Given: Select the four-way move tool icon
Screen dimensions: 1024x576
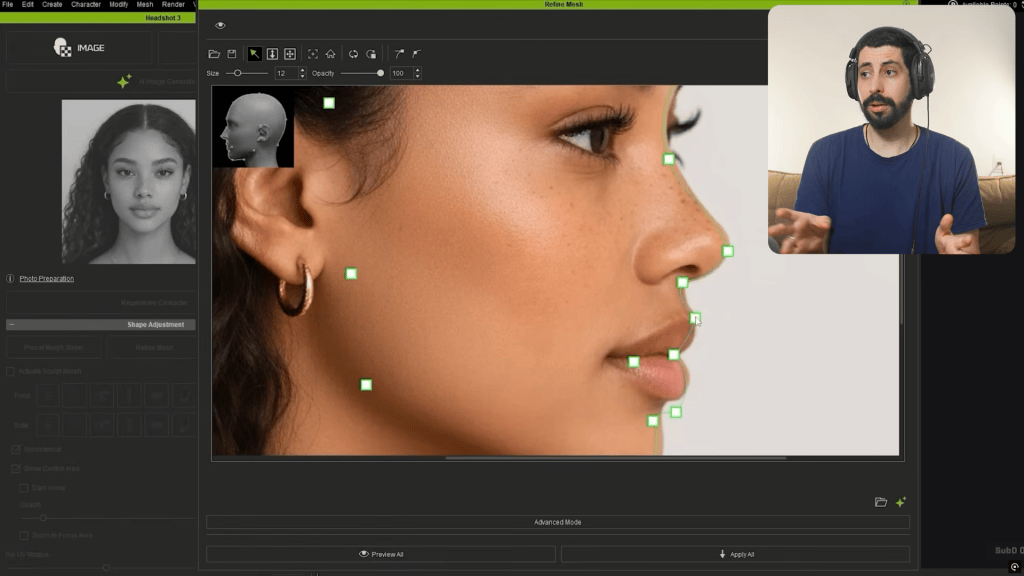Looking at the screenshot, I should pos(290,54).
